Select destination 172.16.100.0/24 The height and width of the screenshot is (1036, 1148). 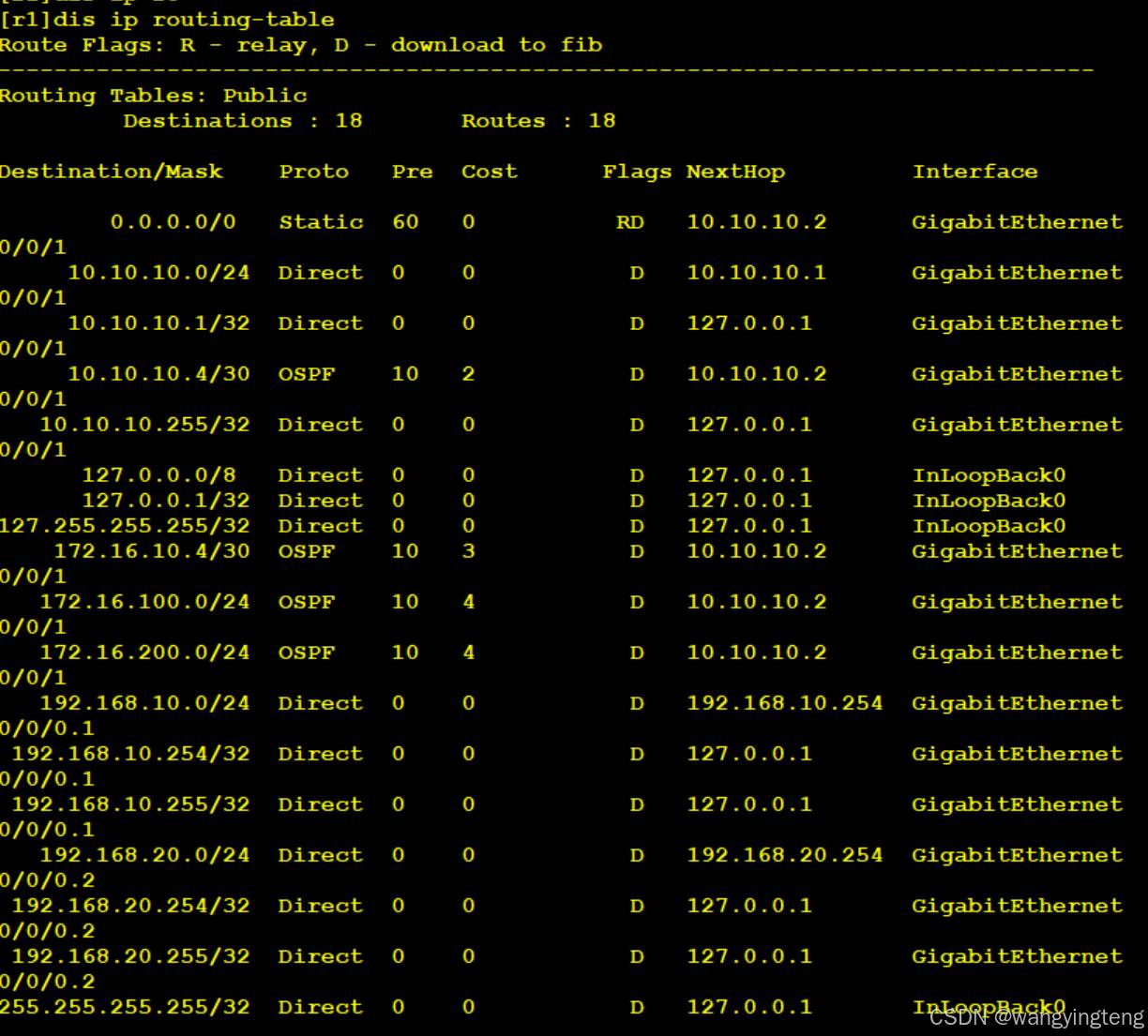tap(144, 601)
